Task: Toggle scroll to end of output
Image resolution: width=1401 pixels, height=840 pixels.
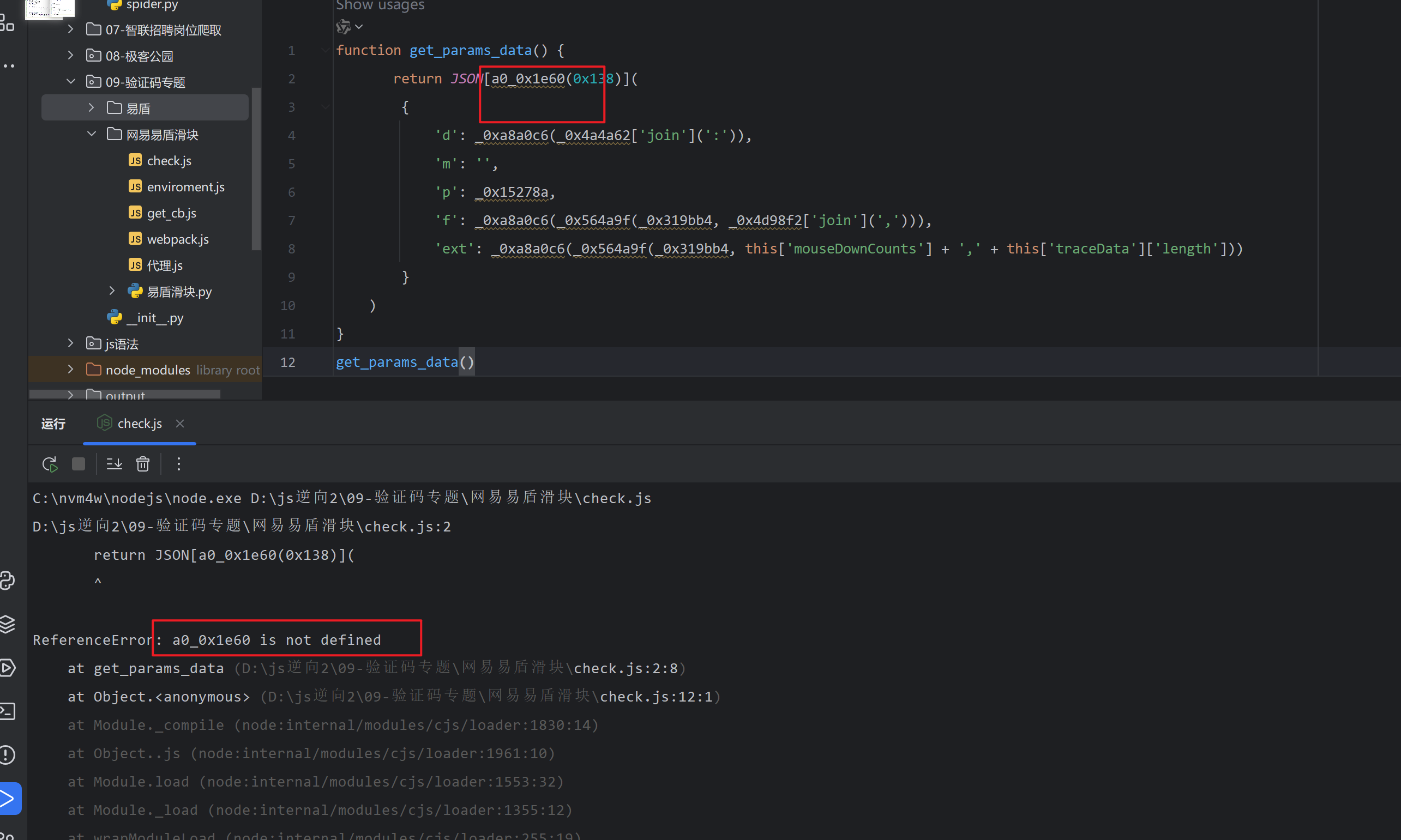Action: 115,464
